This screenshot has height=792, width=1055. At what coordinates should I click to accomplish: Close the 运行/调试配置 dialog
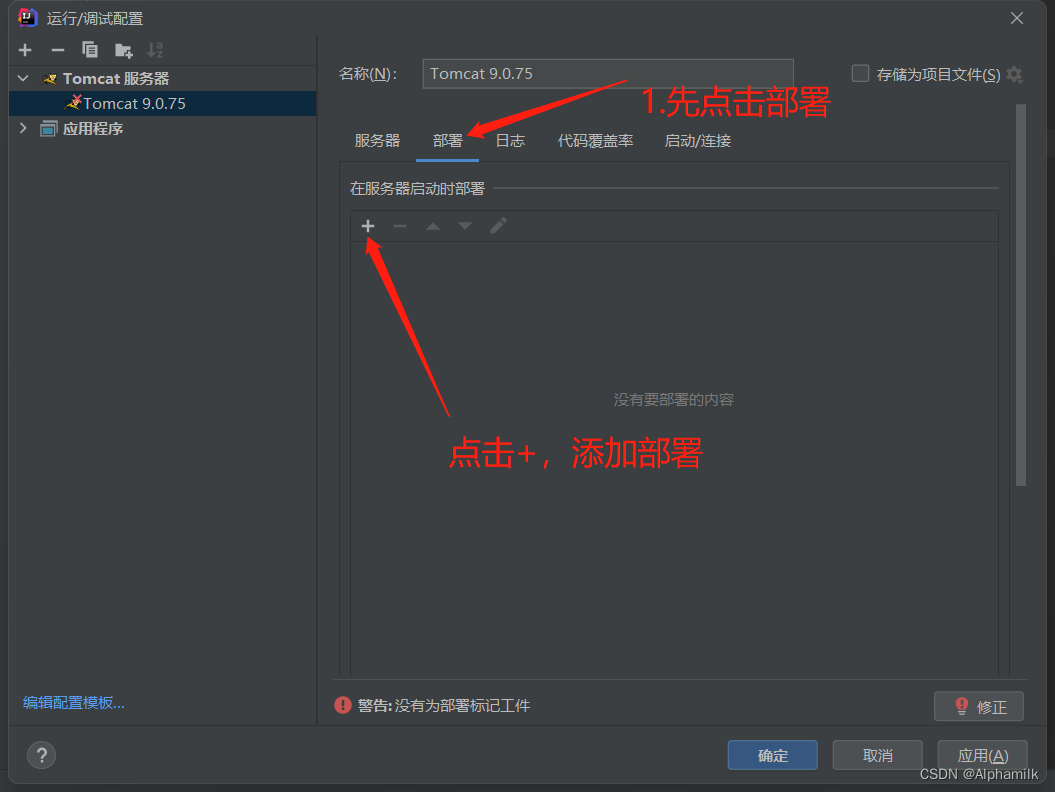pos(1017,18)
